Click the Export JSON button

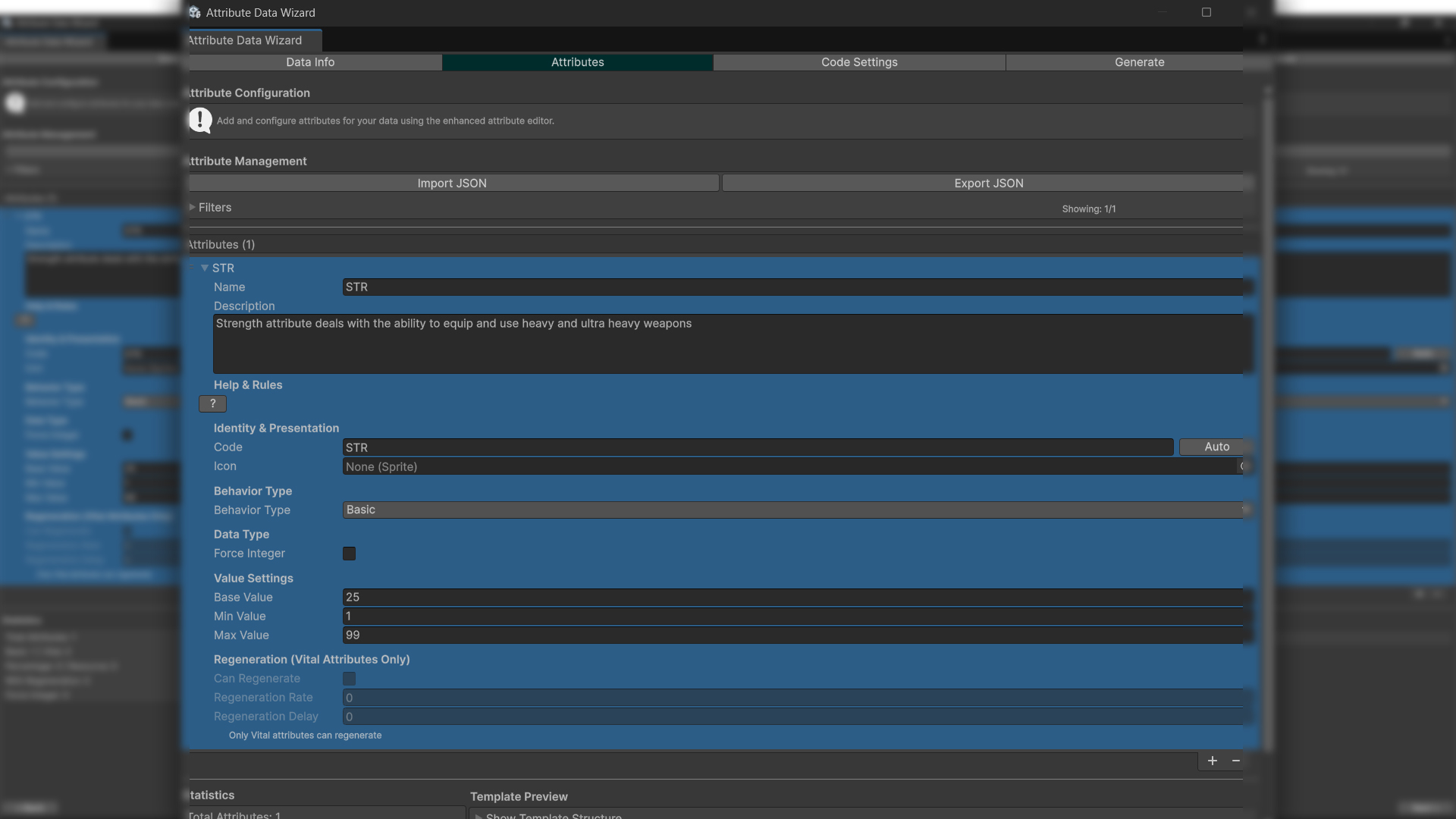point(988,183)
